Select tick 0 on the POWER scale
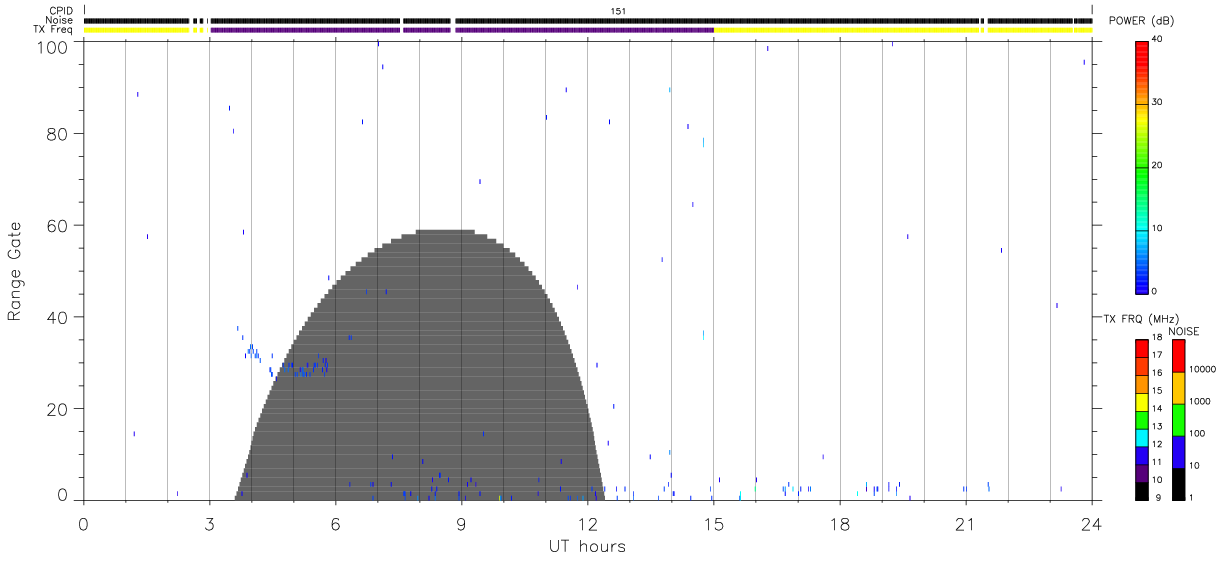The height and width of the screenshot is (567, 1228). point(1155,292)
